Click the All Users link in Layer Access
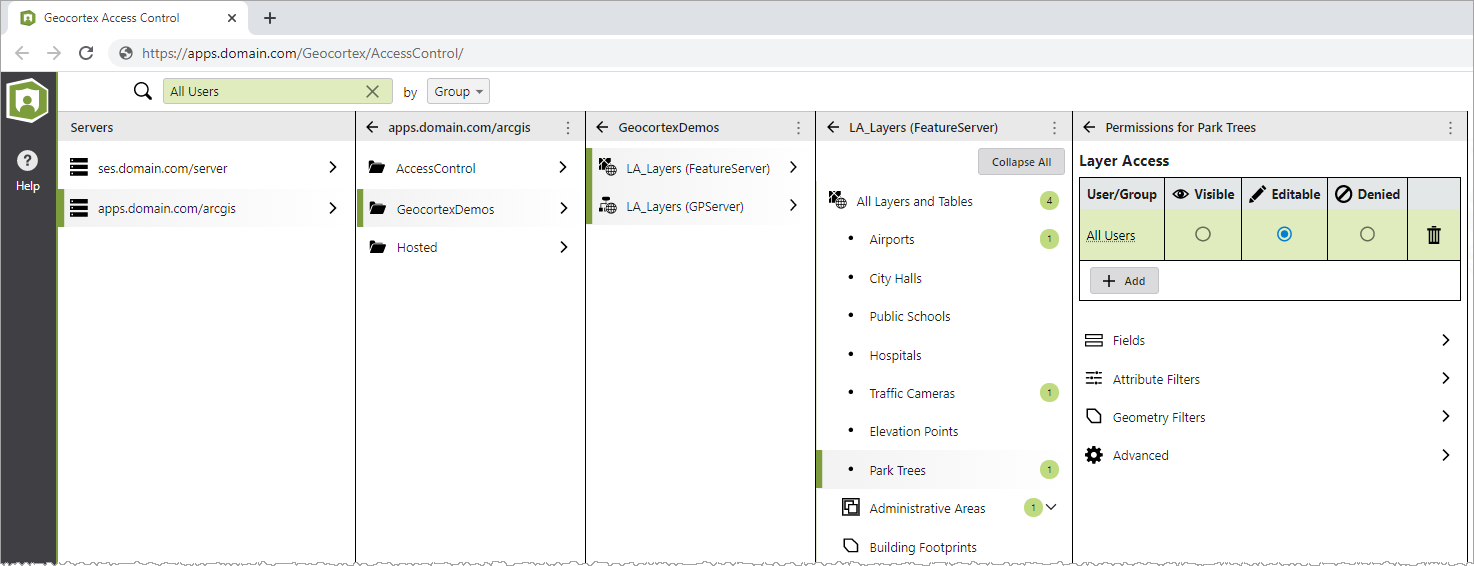Viewport: 1474px width, 566px height. [x=1111, y=236]
